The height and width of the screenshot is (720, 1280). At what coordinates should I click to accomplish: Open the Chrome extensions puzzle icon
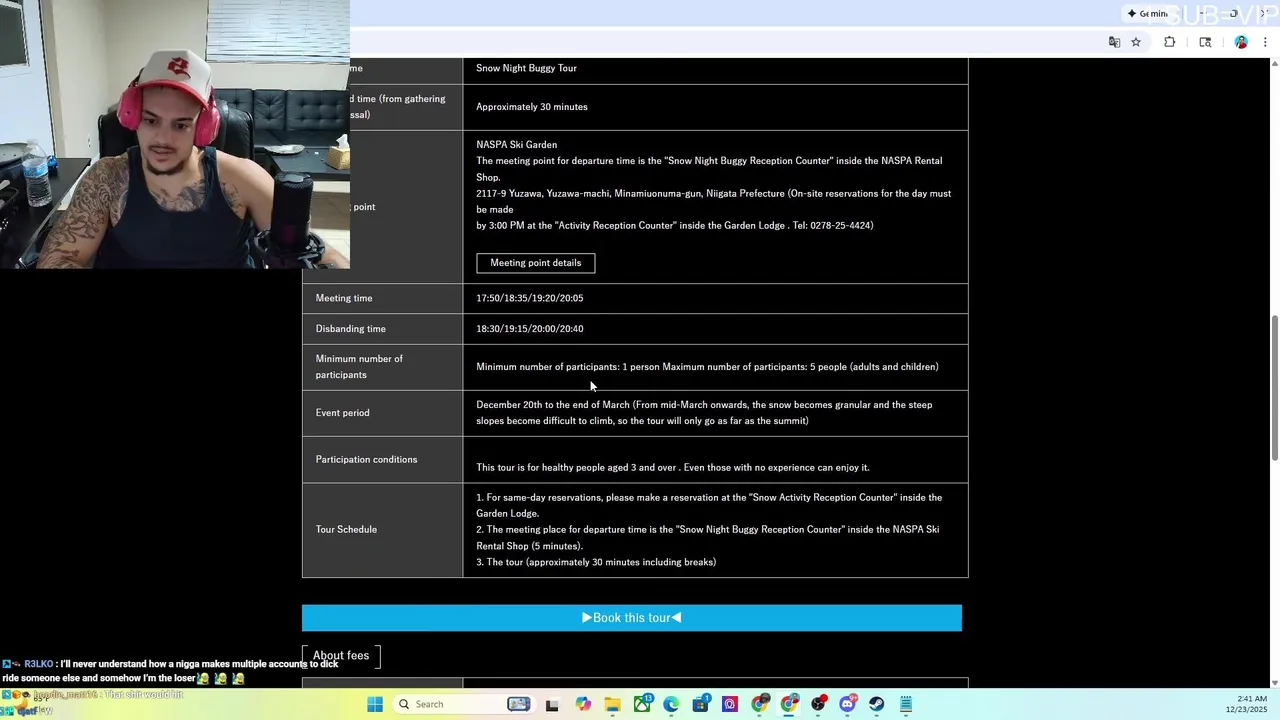pyautogui.click(x=1169, y=42)
